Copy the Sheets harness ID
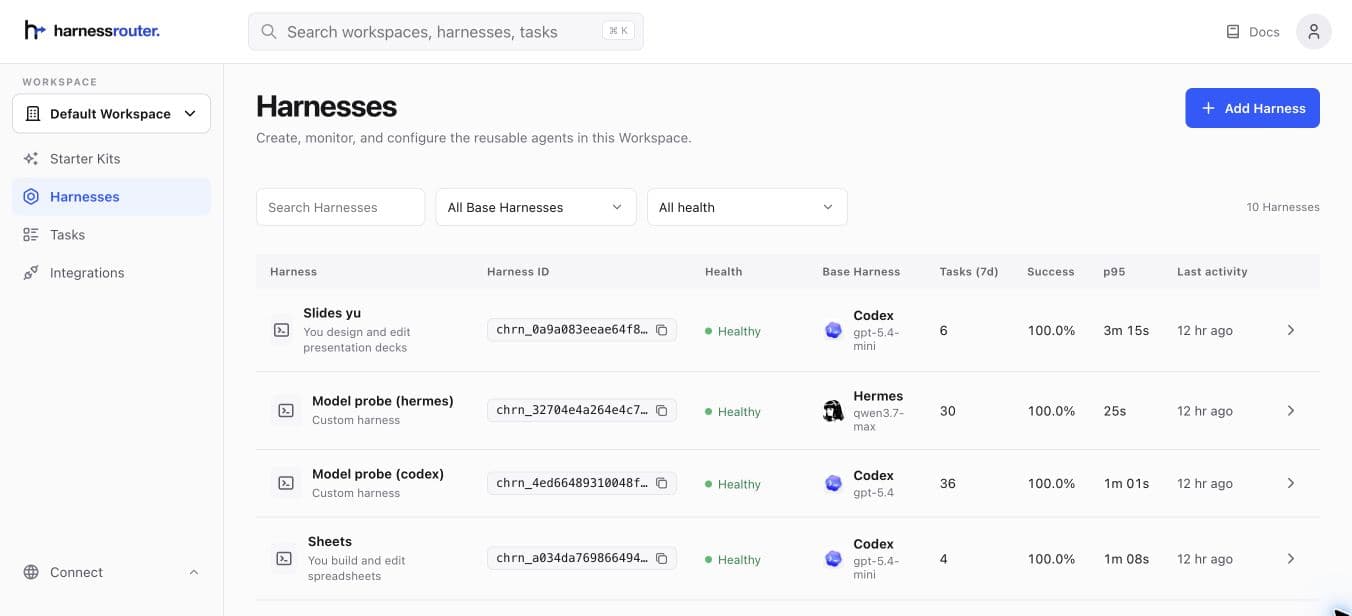Image resolution: width=1352 pixels, height=616 pixels. click(662, 558)
